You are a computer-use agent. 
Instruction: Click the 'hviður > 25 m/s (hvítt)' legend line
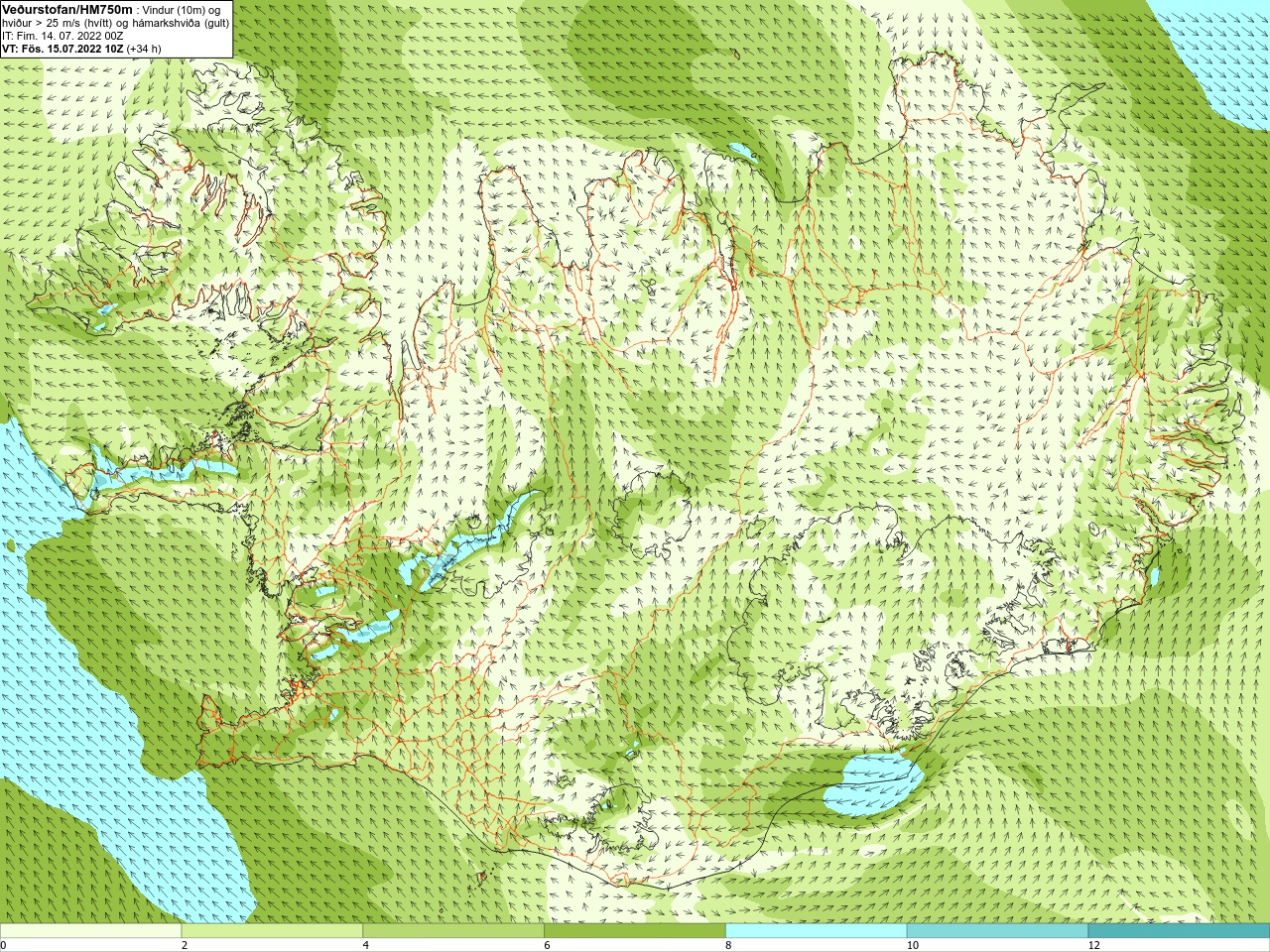click(x=115, y=23)
